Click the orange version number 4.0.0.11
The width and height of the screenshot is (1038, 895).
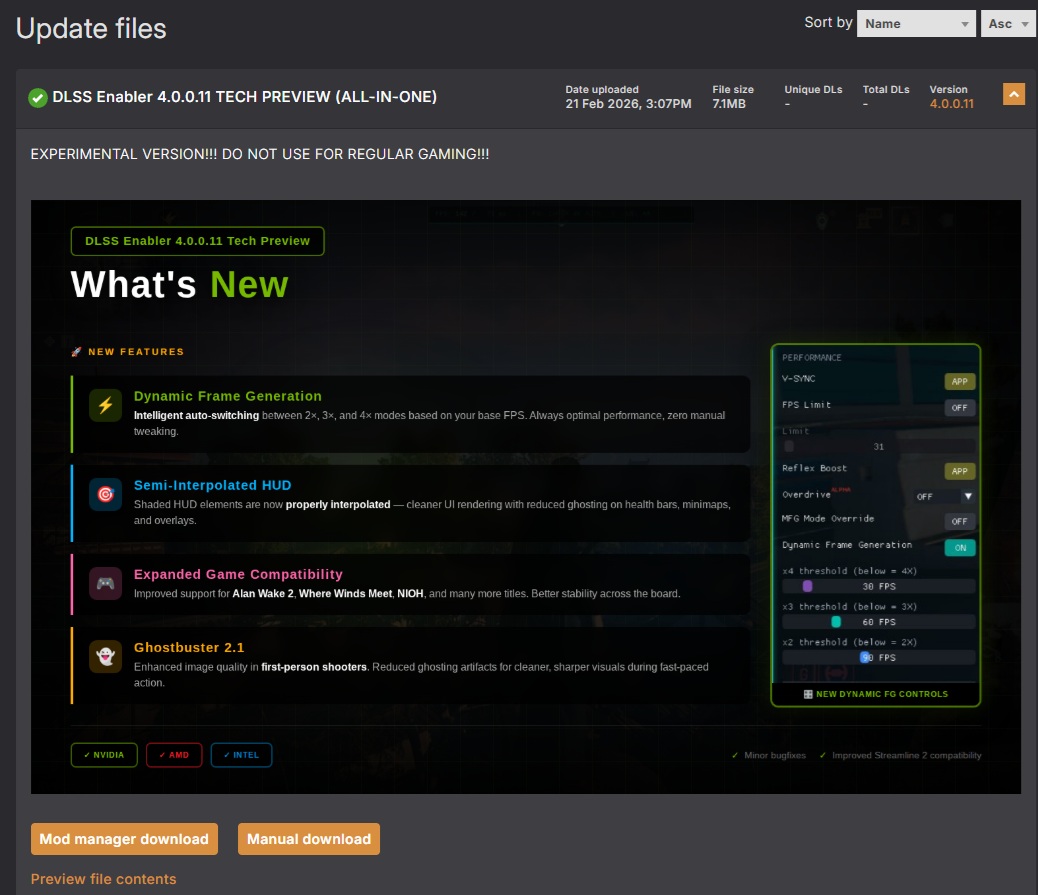click(951, 104)
